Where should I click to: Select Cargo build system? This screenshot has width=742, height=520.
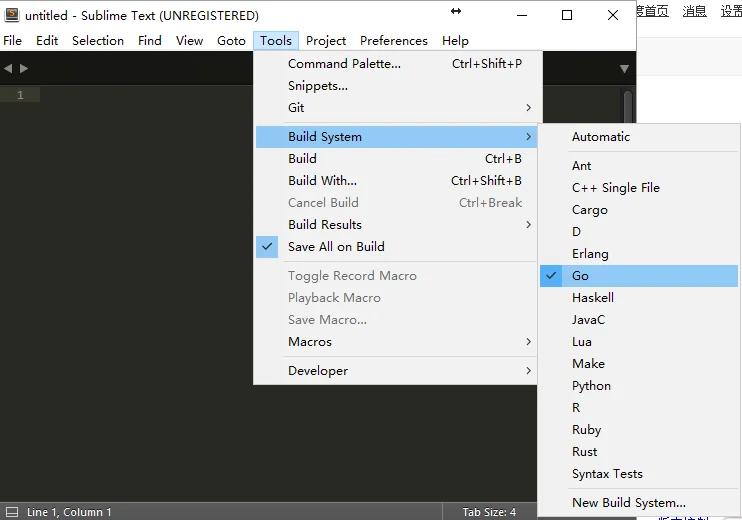click(639, 210)
